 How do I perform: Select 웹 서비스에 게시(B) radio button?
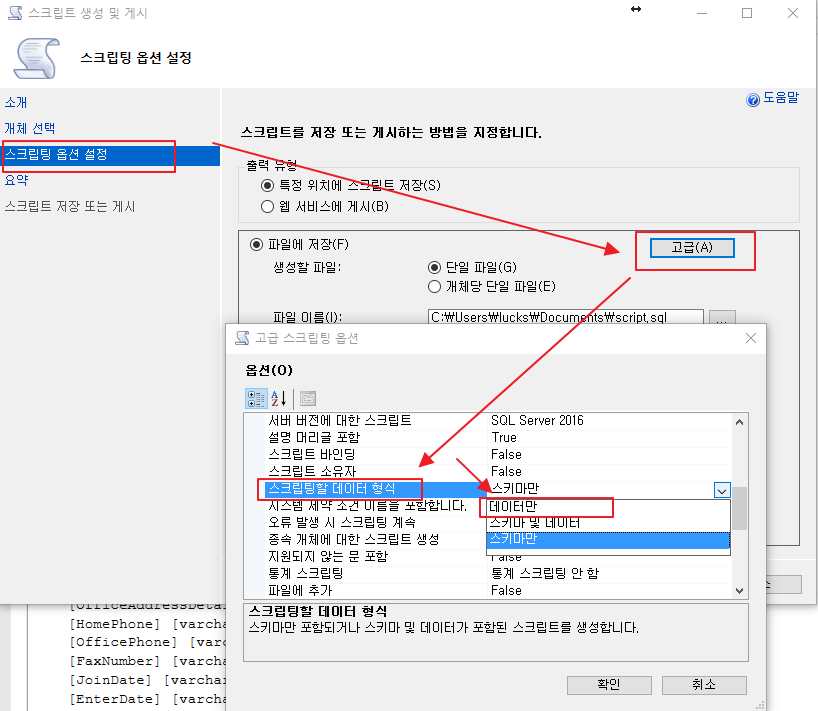267,207
